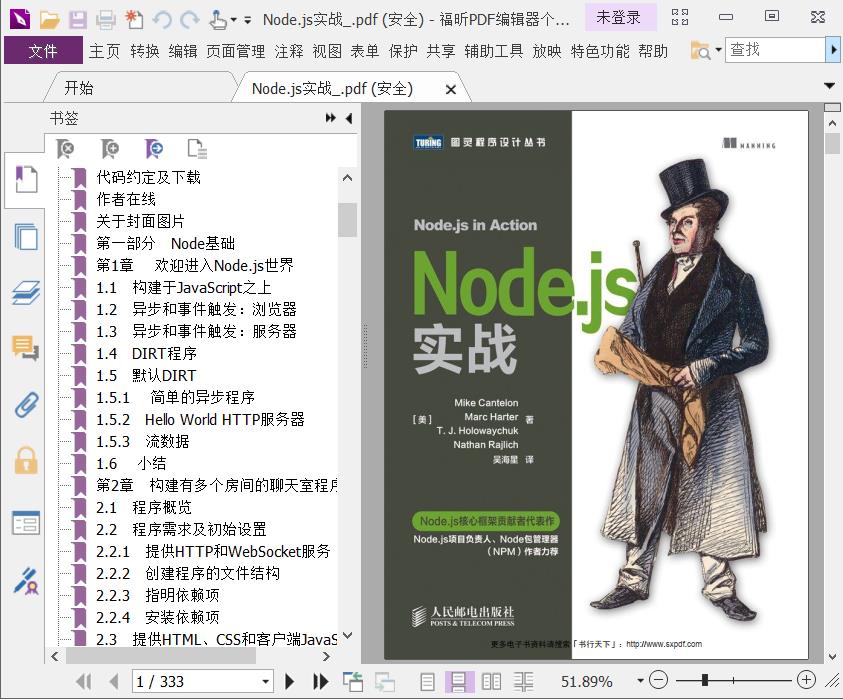Open the 保护 protect ribbon tab
The width and height of the screenshot is (843, 700).
pyautogui.click(x=403, y=51)
